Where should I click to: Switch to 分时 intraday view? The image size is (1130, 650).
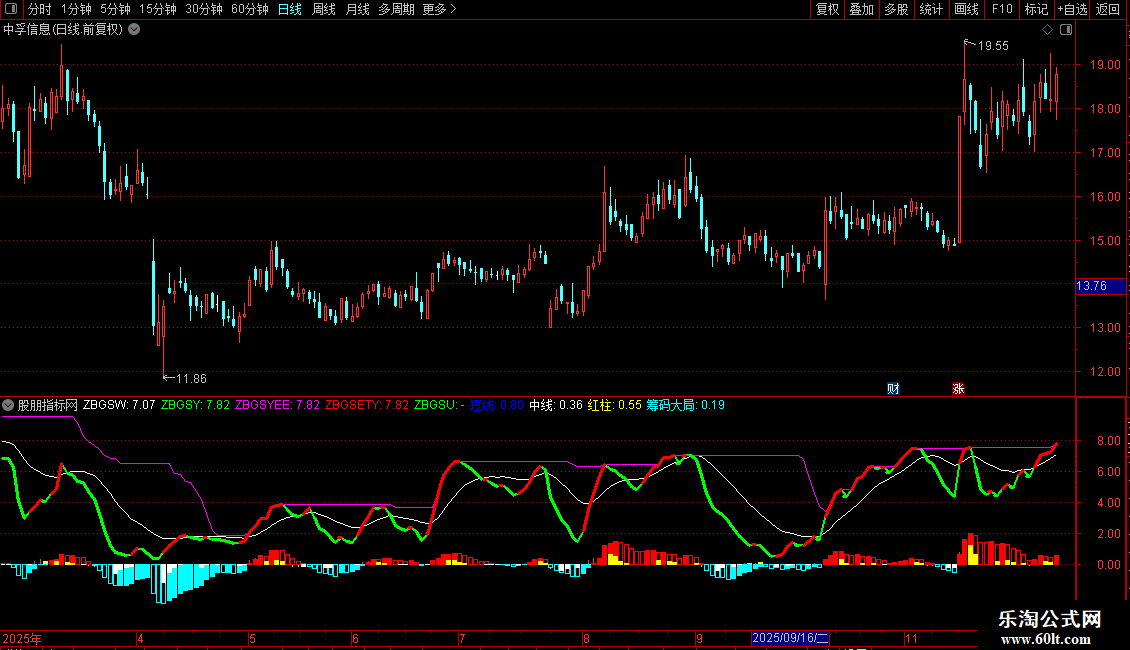pos(40,9)
